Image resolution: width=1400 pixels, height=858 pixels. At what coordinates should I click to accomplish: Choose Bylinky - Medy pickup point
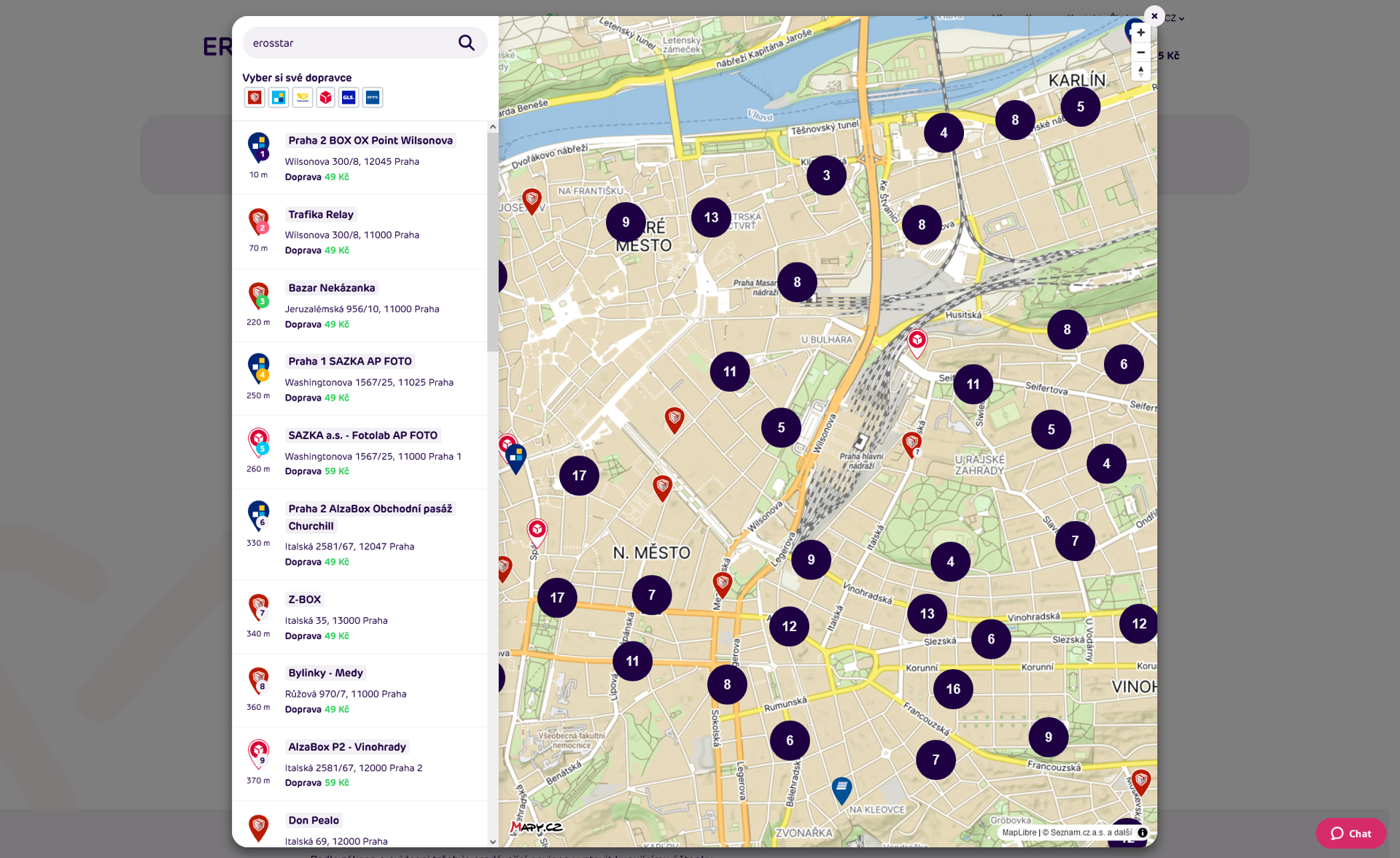[x=359, y=690]
